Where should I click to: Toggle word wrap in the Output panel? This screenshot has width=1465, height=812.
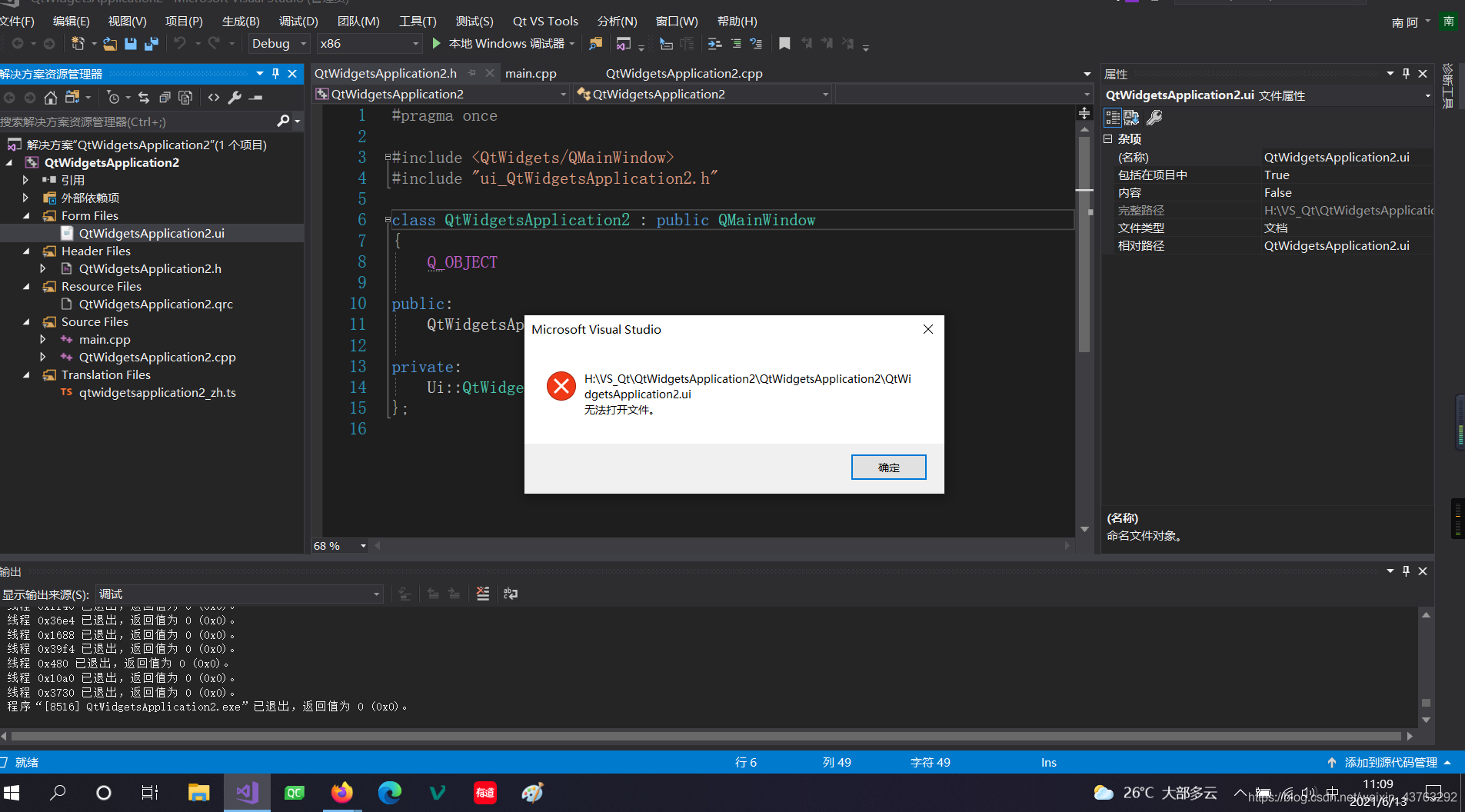[511, 594]
